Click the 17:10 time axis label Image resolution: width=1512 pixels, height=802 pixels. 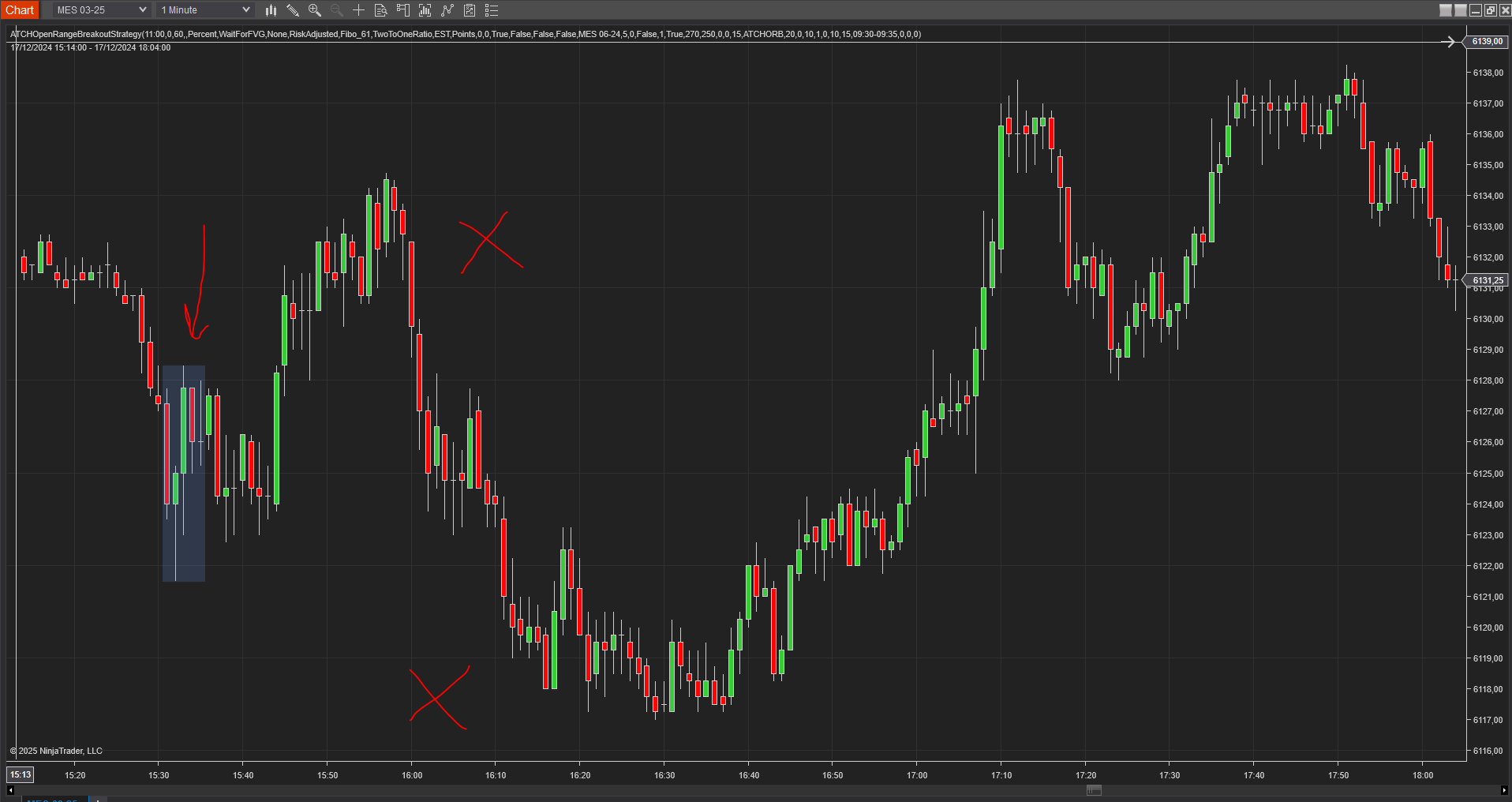point(1001,775)
